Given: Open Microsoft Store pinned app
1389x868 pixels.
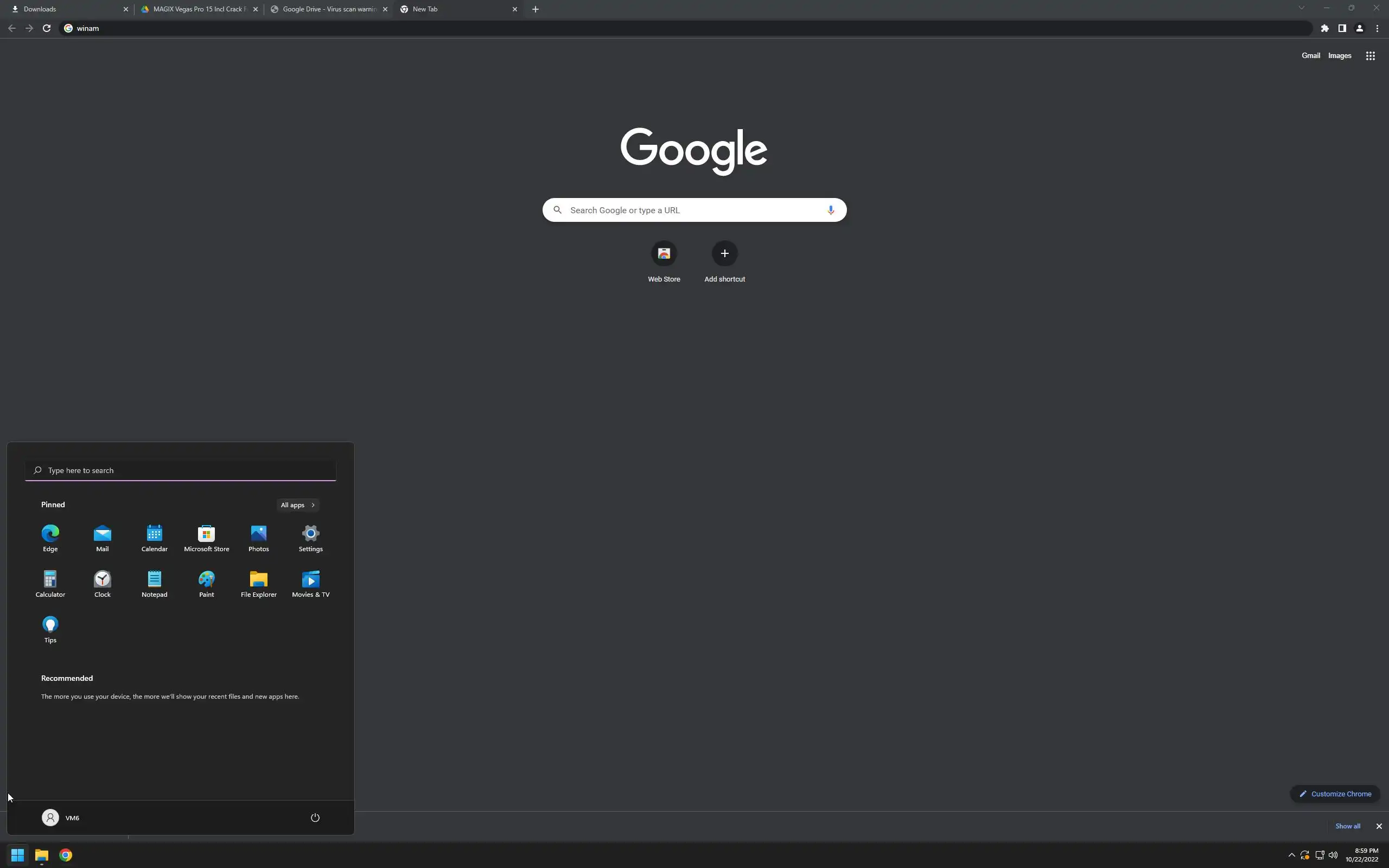Looking at the screenshot, I should 206,537.
